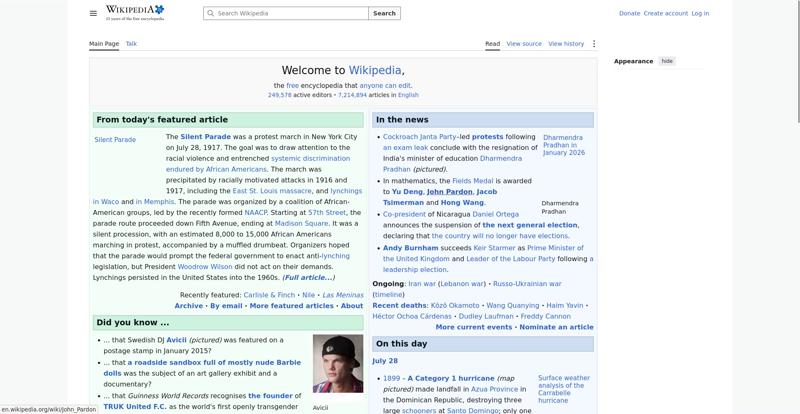Image resolution: width=800 pixels, height=414 pixels.
Task: Click the Avicii portrait thumbnail
Action: (x=338, y=363)
